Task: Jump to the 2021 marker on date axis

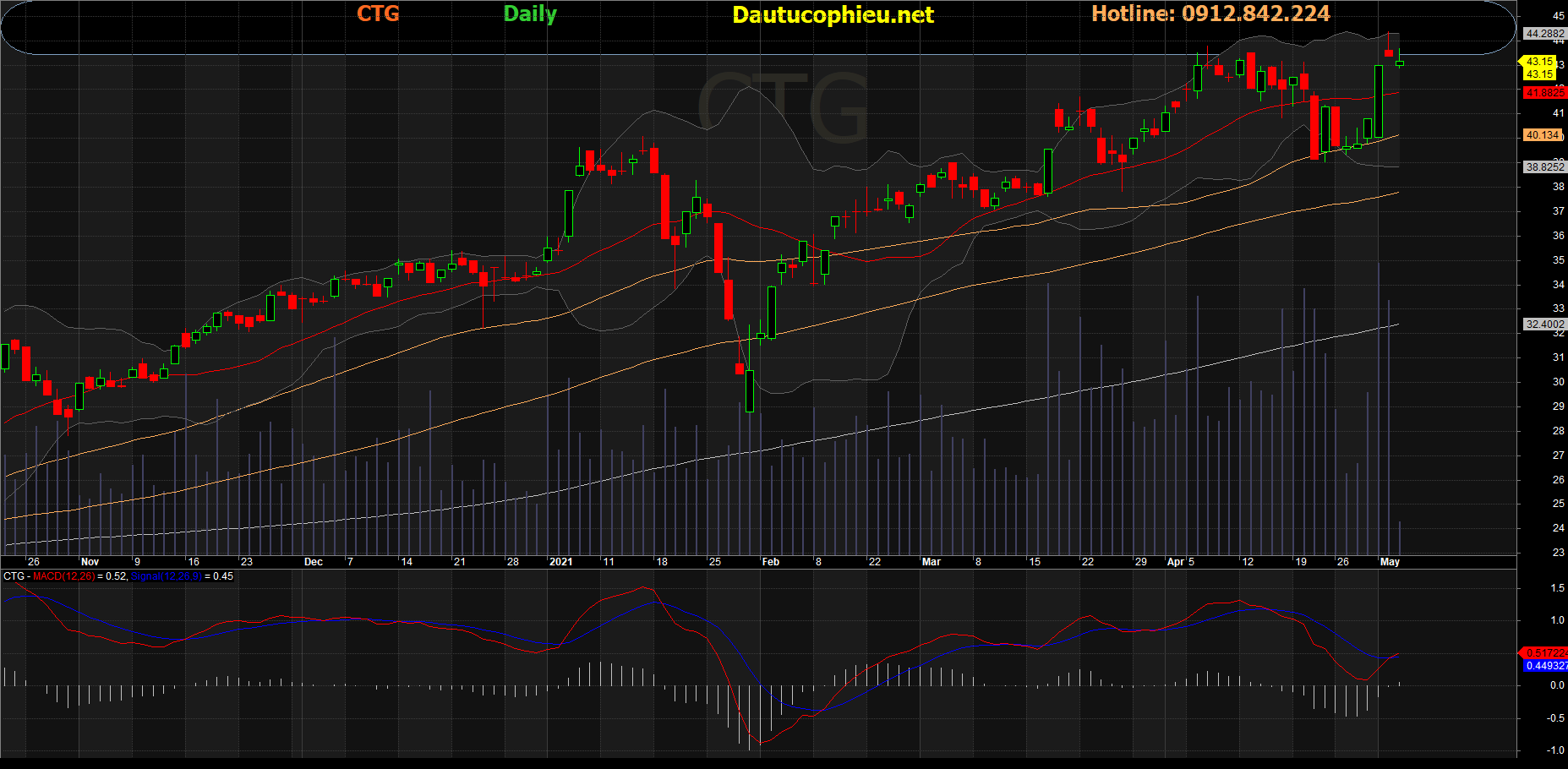Action: point(560,562)
